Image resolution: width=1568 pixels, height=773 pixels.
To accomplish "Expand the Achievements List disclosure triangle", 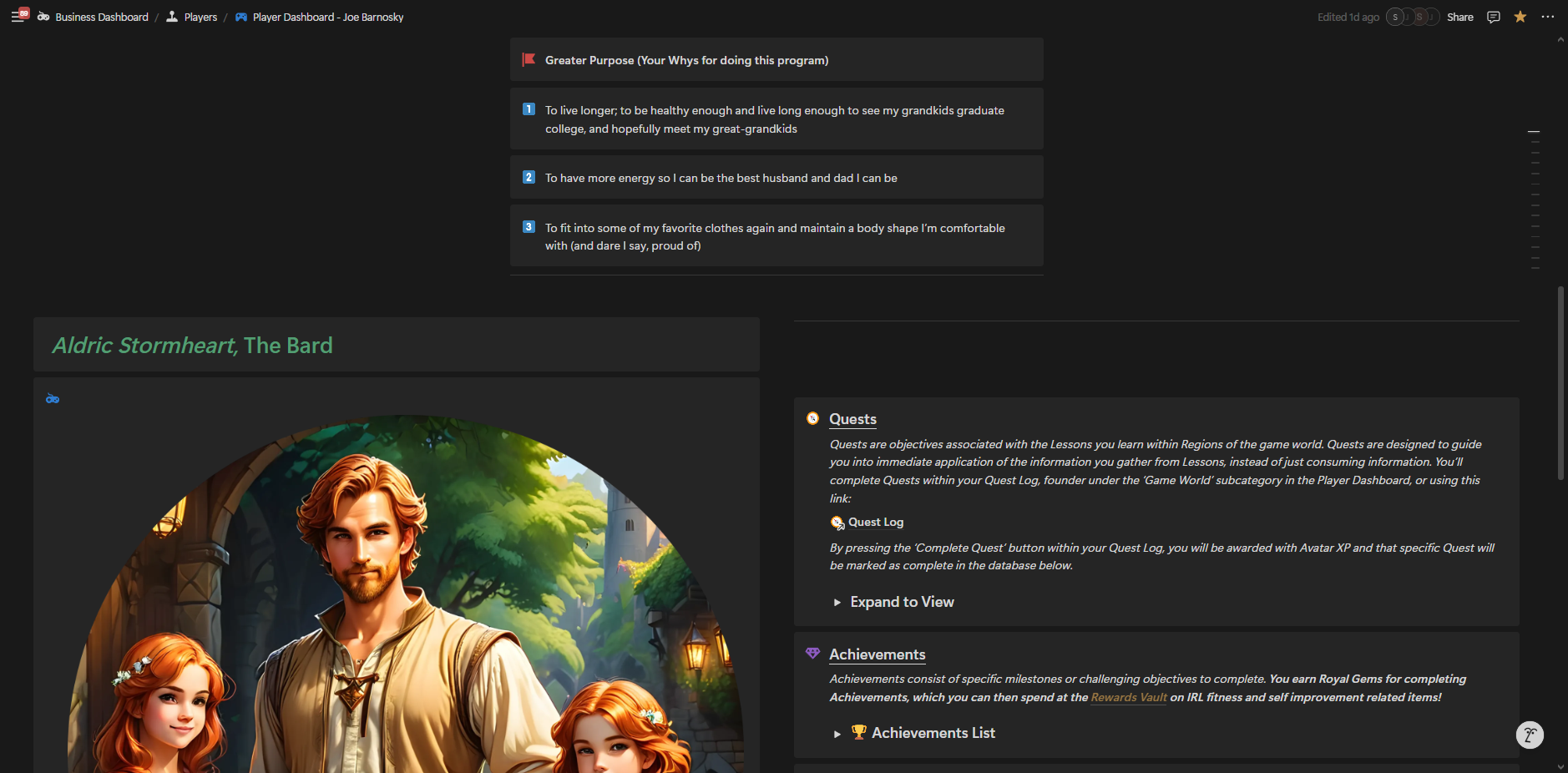I will [x=838, y=733].
